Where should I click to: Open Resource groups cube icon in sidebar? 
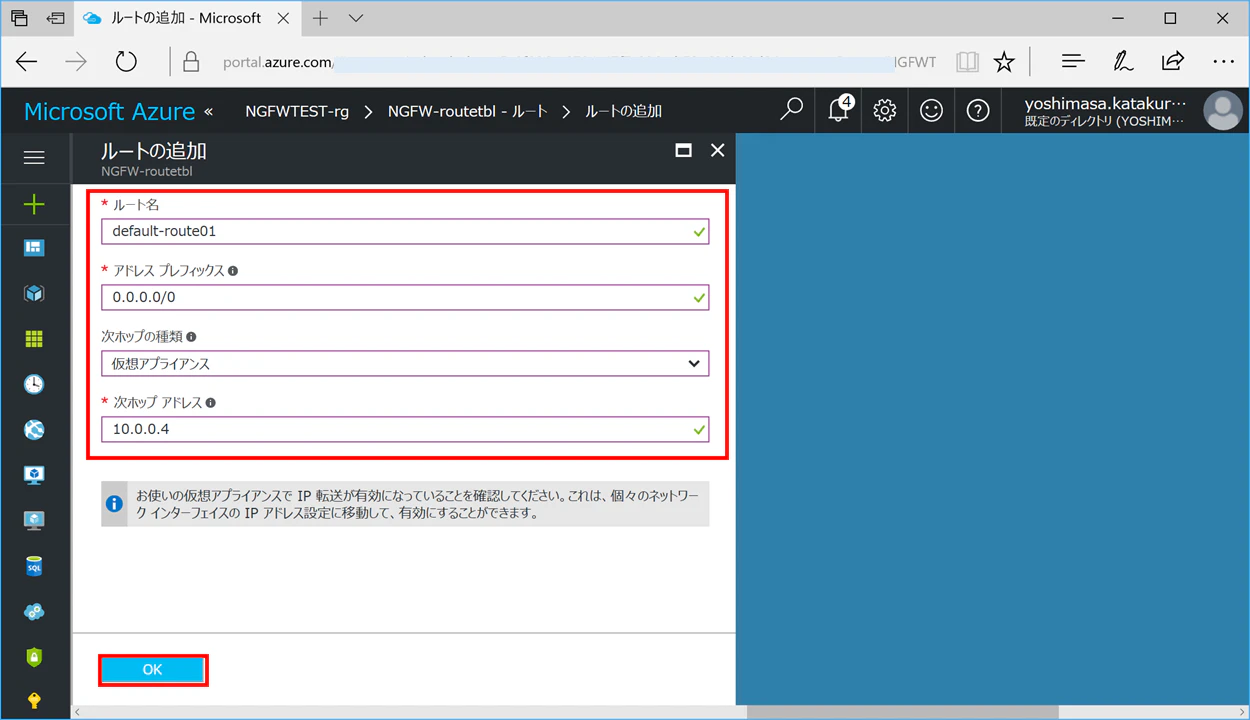point(34,293)
